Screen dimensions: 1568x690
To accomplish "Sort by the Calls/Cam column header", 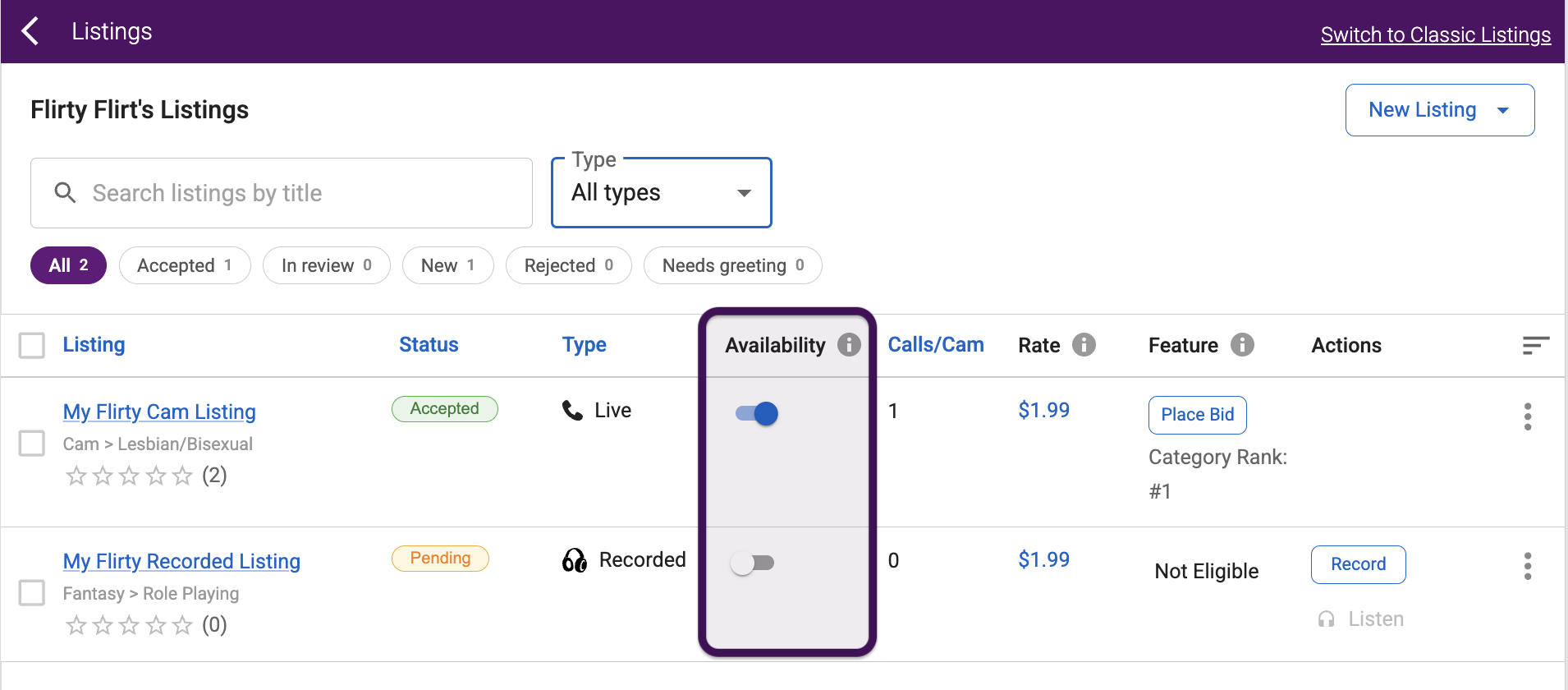I will pos(936,345).
